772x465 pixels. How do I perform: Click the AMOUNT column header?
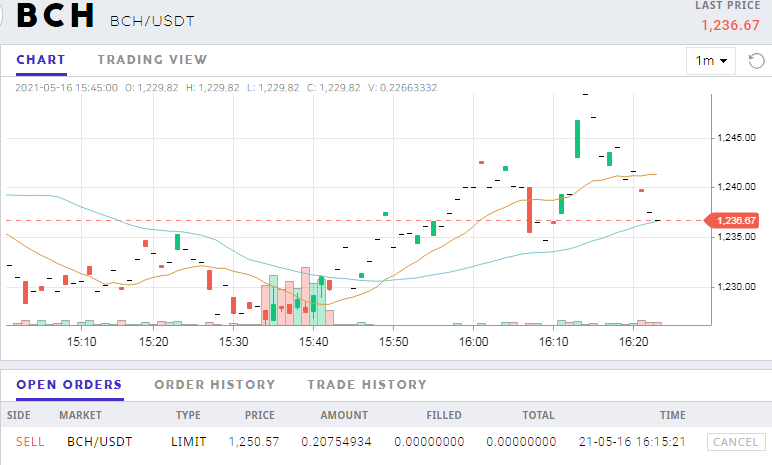tap(344, 415)
